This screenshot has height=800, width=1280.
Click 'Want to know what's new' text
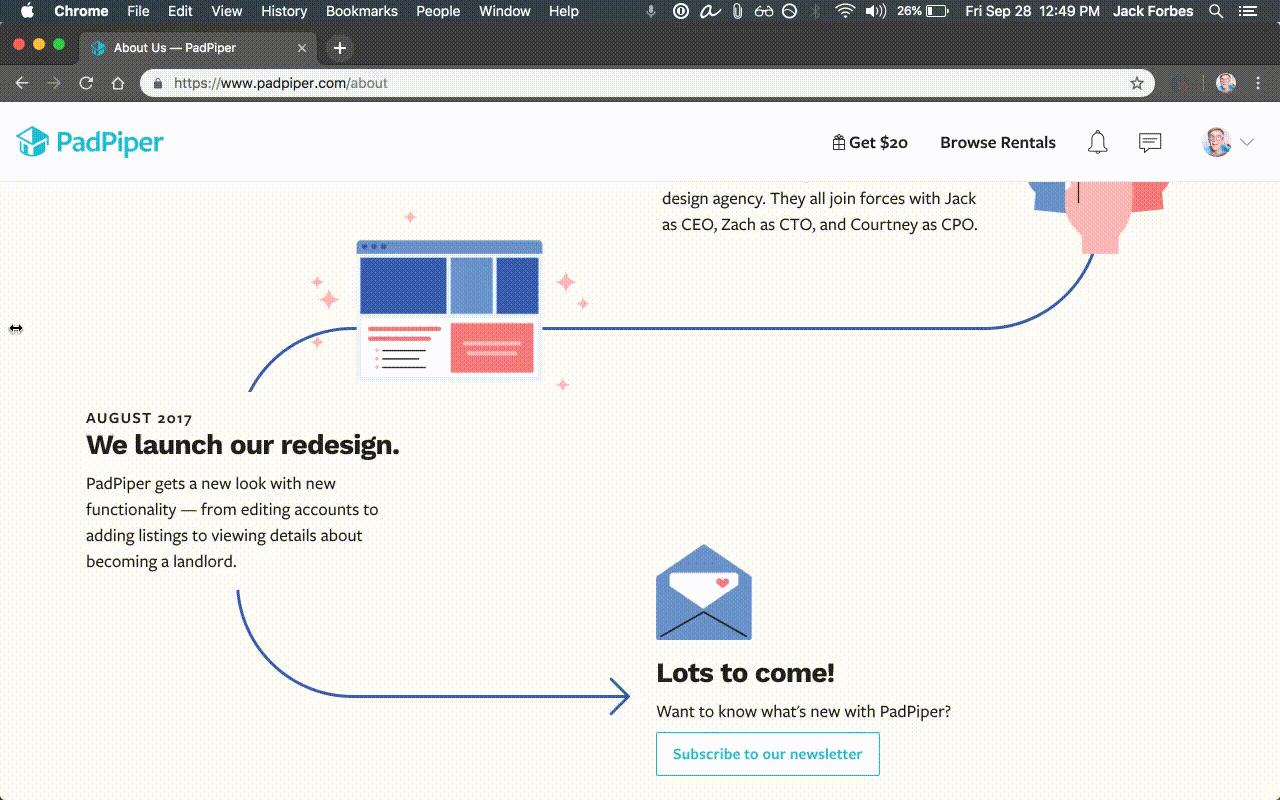[x=804, y=711]
